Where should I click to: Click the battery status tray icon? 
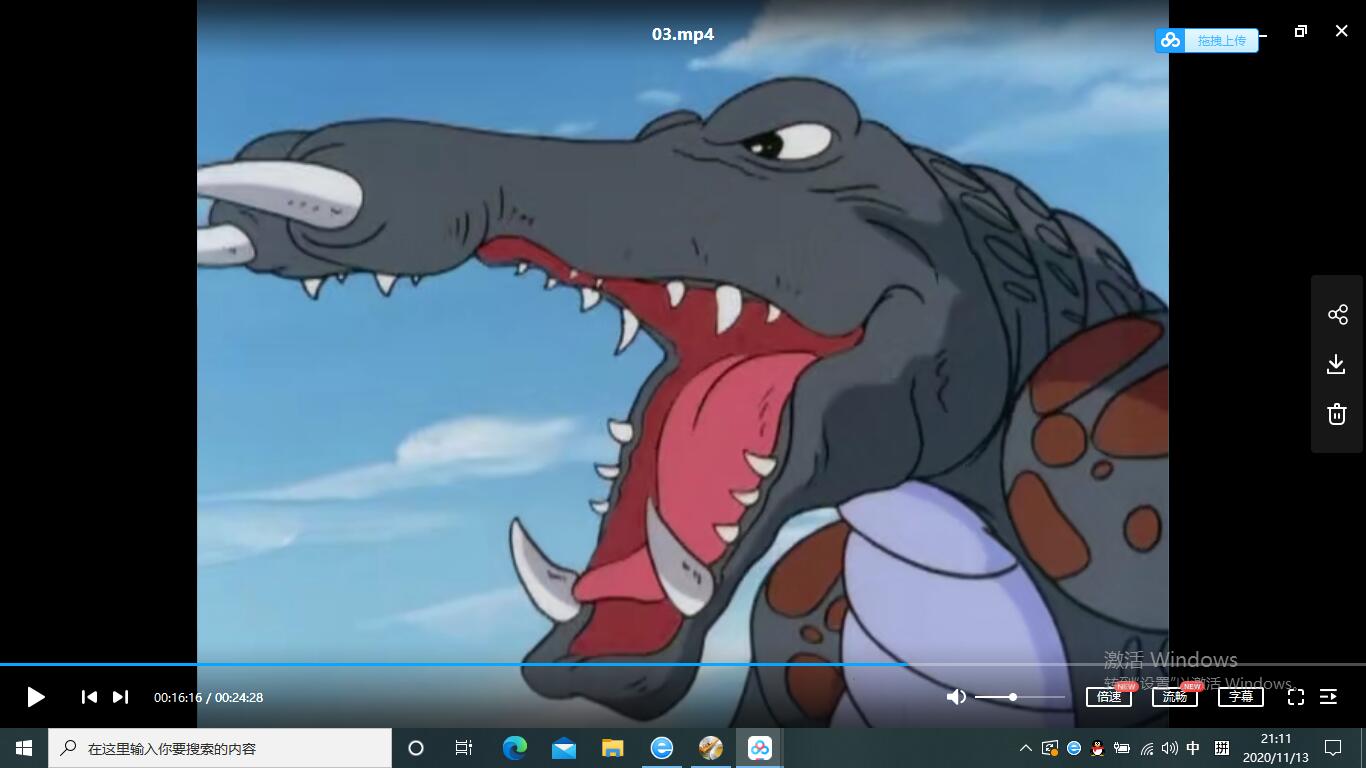point(1122,748)
